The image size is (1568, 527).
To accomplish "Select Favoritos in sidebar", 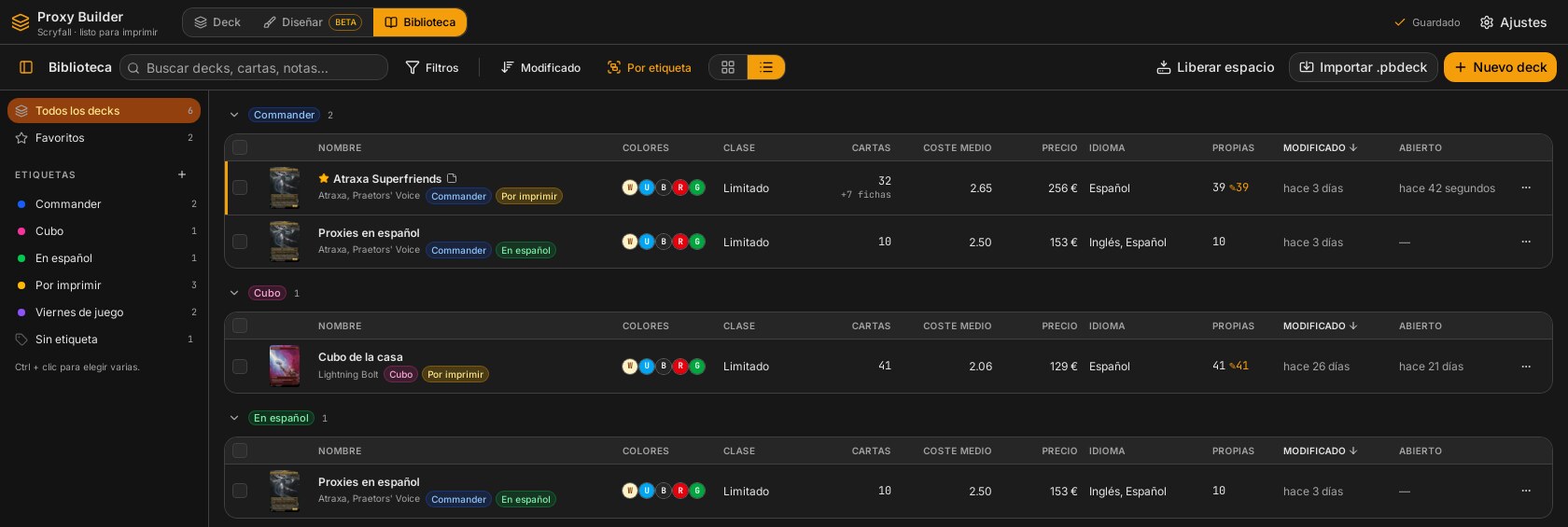I will pyautogui.click(x=104, y=137).
